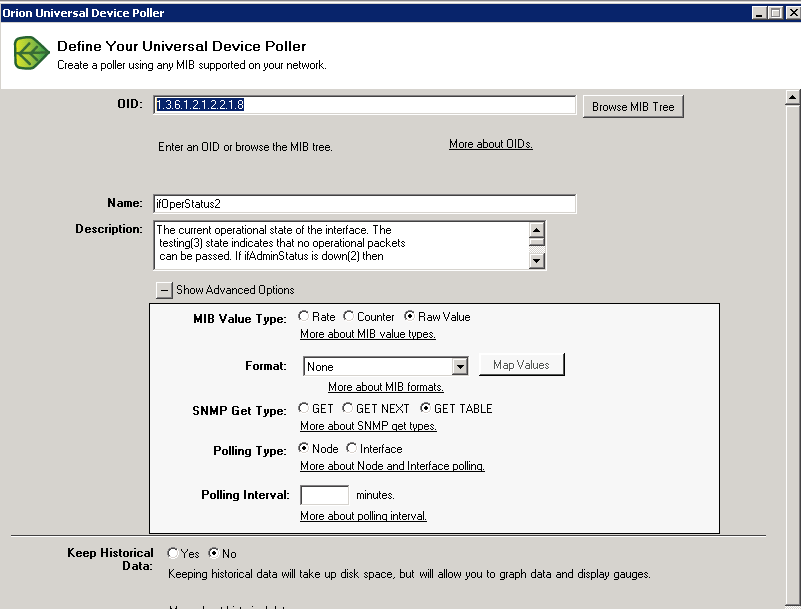Click the Enter an OID or browse text
This screenshot has height=609, width=801.
[245, 147]
